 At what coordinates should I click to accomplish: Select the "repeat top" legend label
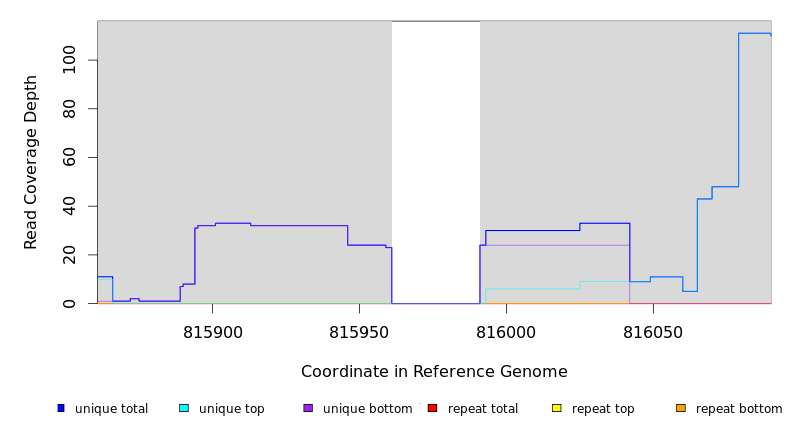pos(603,409)
